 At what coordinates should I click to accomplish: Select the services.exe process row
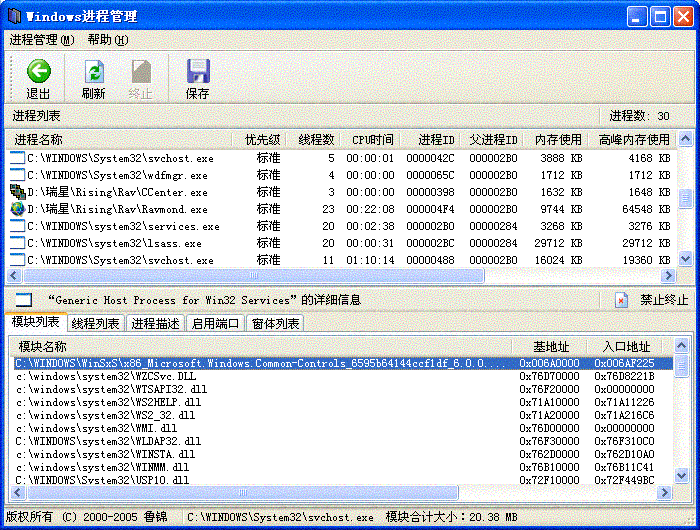341,226
